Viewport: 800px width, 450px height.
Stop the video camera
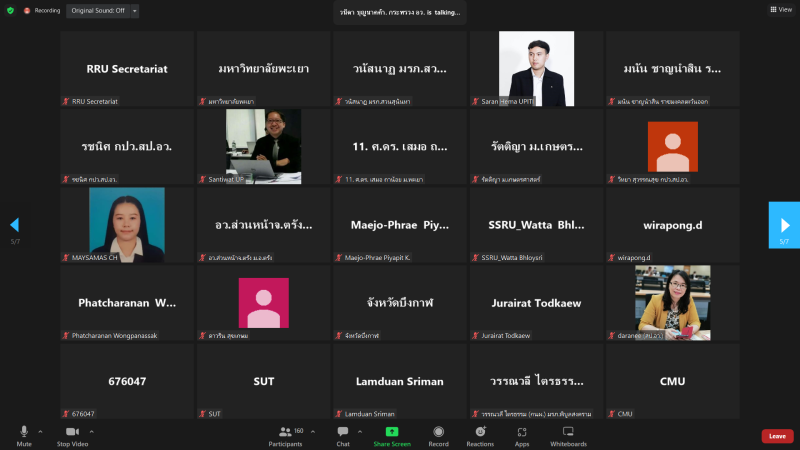71,434
